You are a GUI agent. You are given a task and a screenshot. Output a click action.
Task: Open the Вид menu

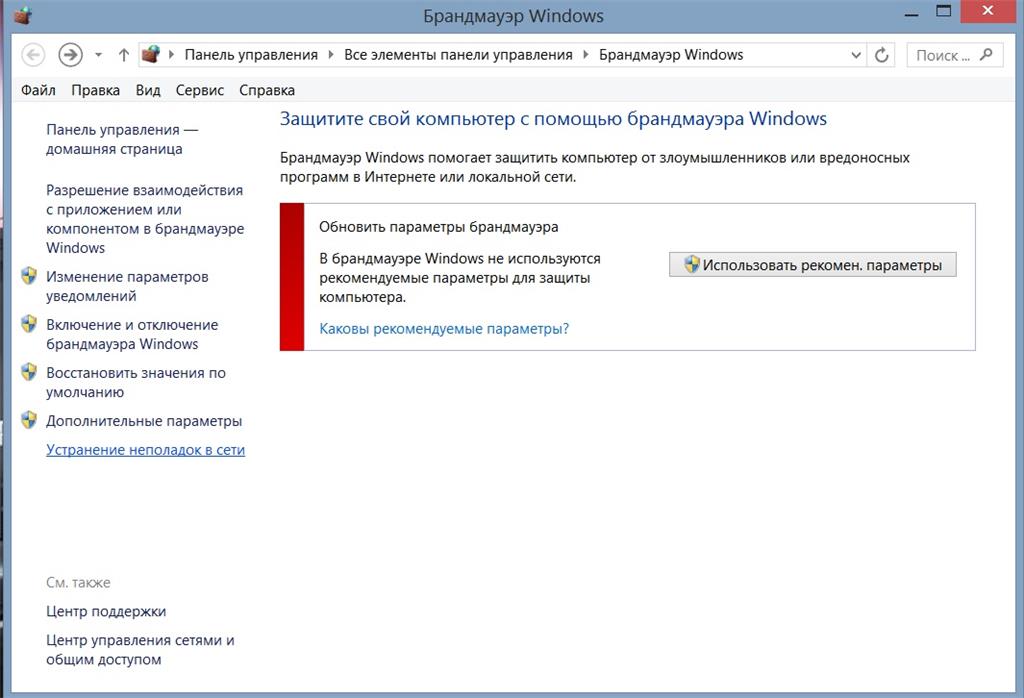(x=148, y=90)
